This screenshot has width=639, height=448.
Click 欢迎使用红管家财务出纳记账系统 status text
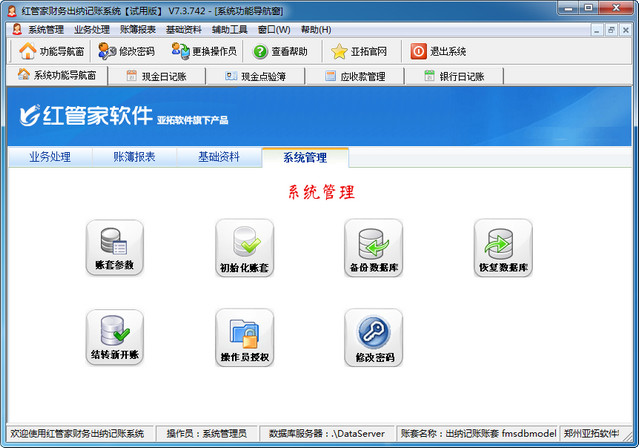coord(77,433)
